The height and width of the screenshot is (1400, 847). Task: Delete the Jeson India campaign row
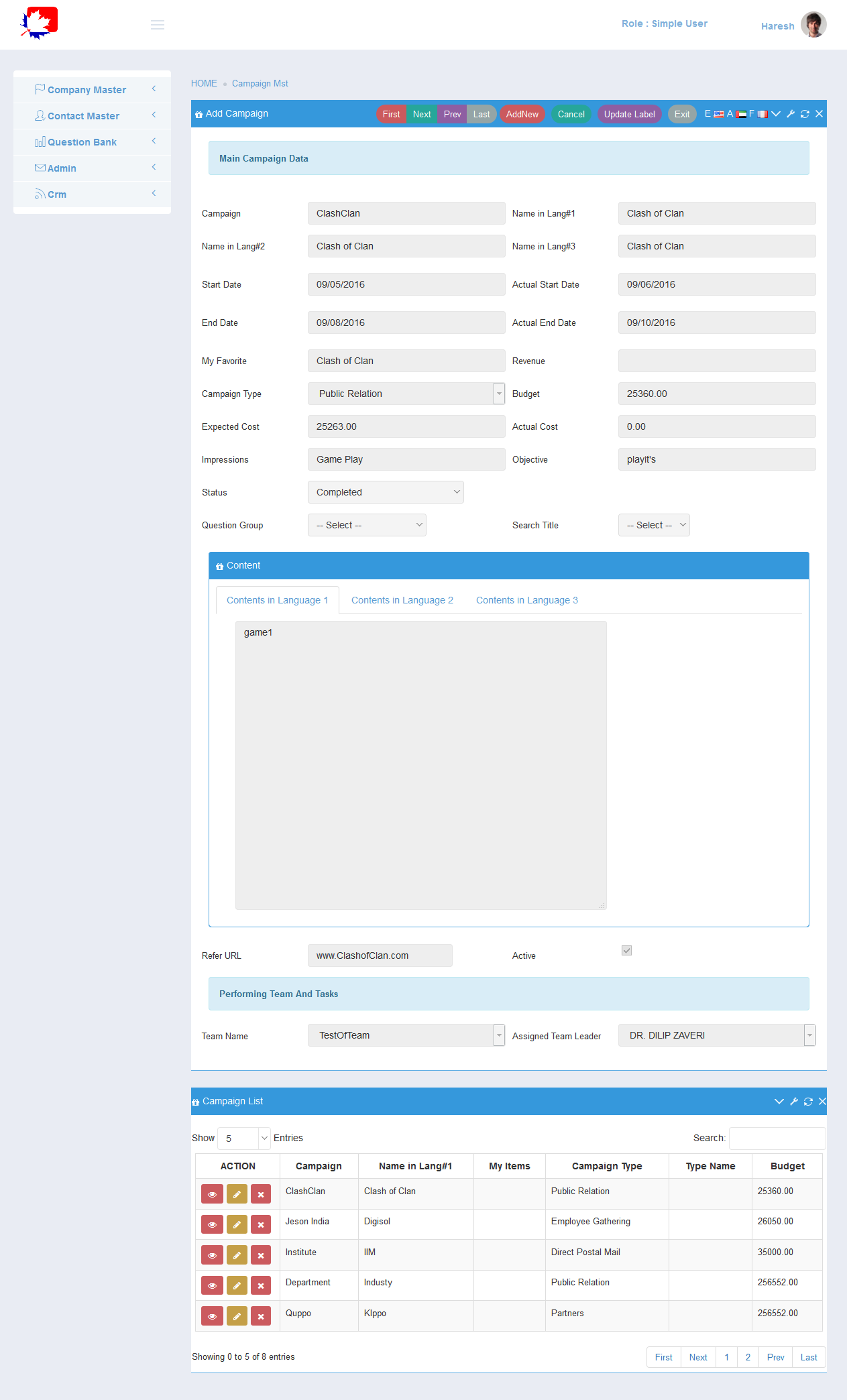(x=261, y=1224)
